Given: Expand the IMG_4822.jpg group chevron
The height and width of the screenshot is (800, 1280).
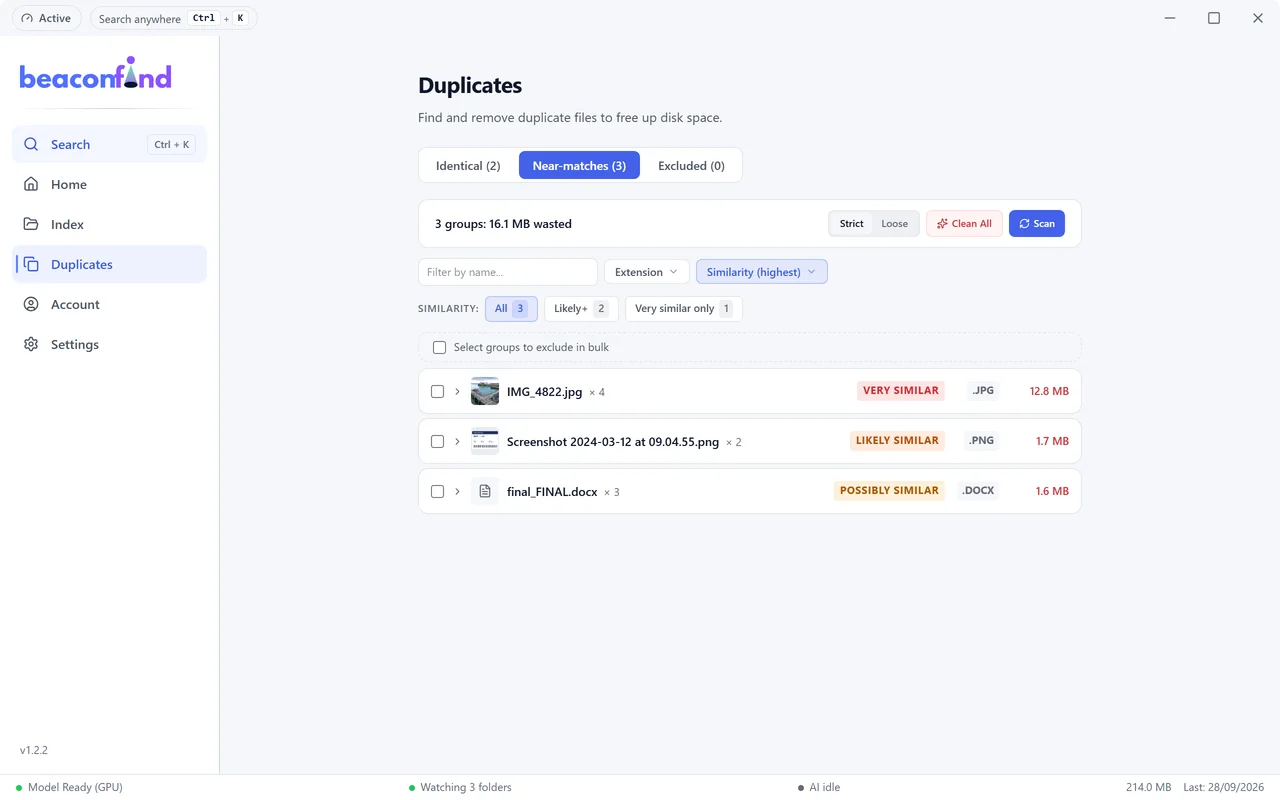Looking at the screenshot, I should pos(457,391).
